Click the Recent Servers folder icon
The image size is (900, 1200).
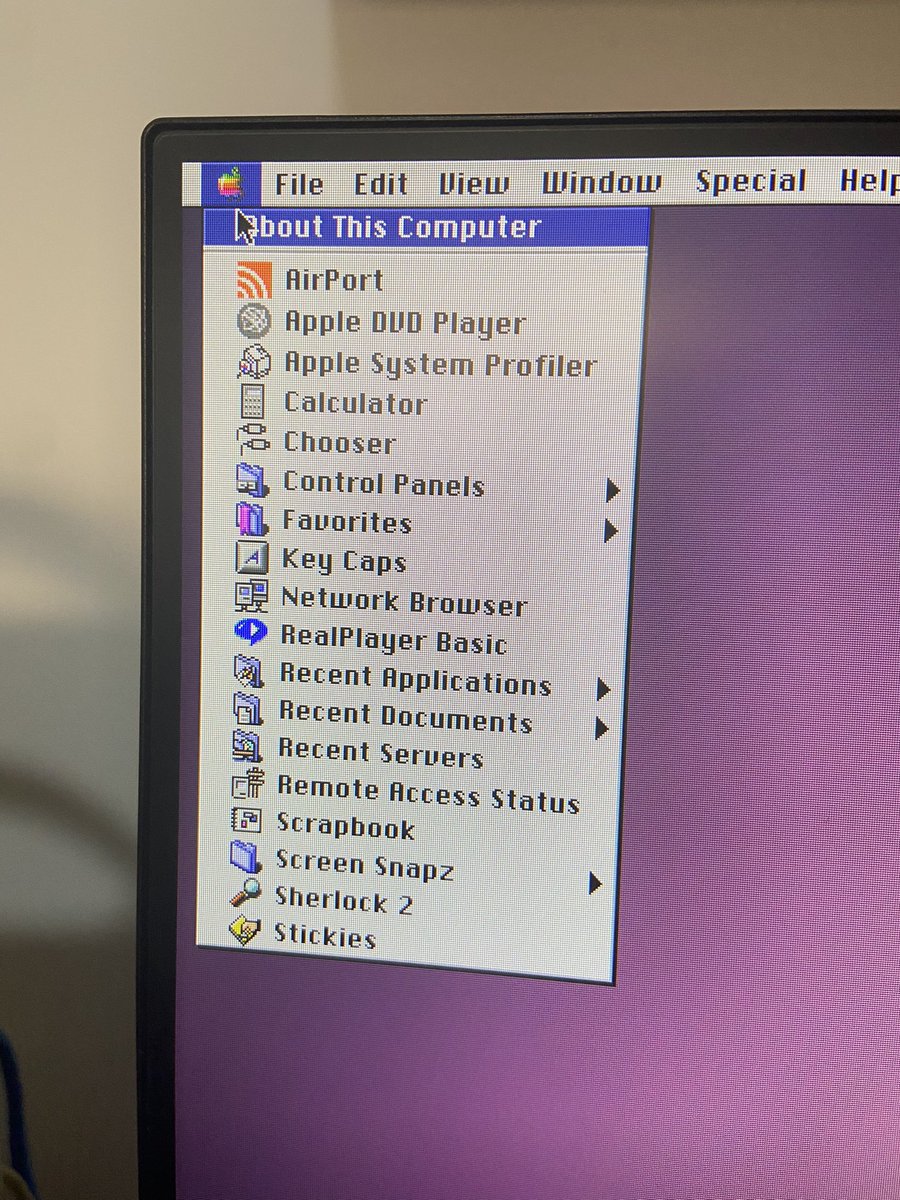[247, 747]
